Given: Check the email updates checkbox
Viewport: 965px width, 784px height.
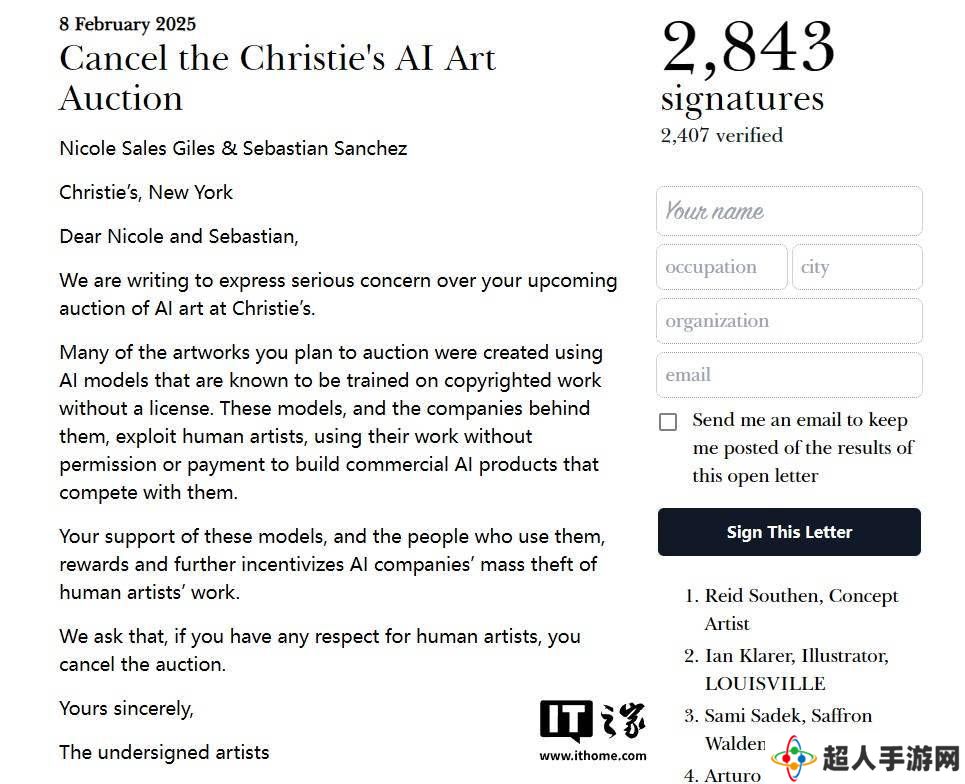Looking at the screenshot, I should 668,422.
